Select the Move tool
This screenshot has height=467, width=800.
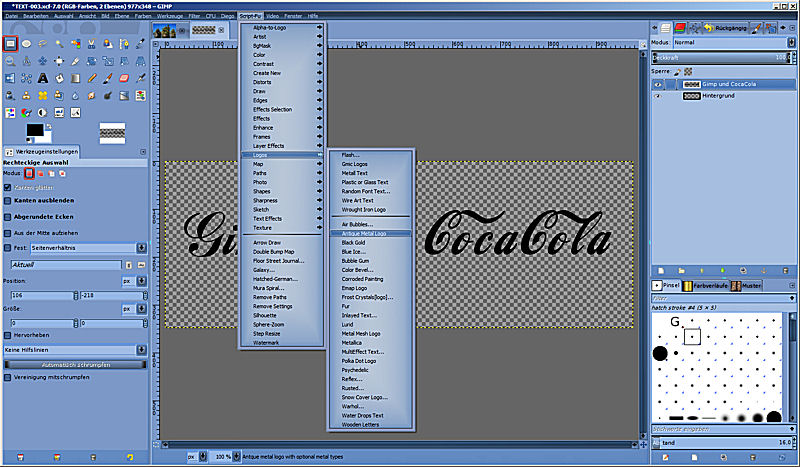pos(43,61)
